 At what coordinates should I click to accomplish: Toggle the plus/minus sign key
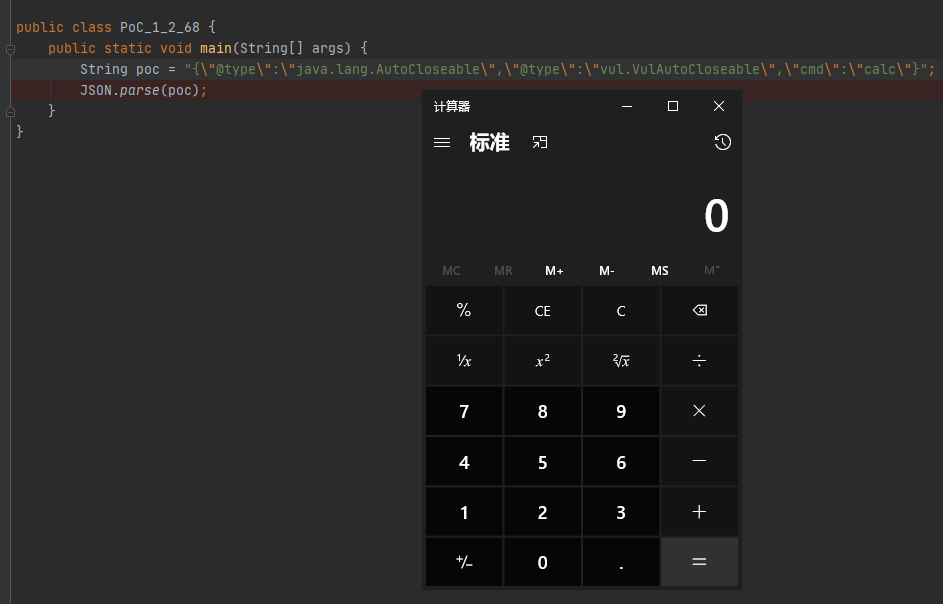464,562
